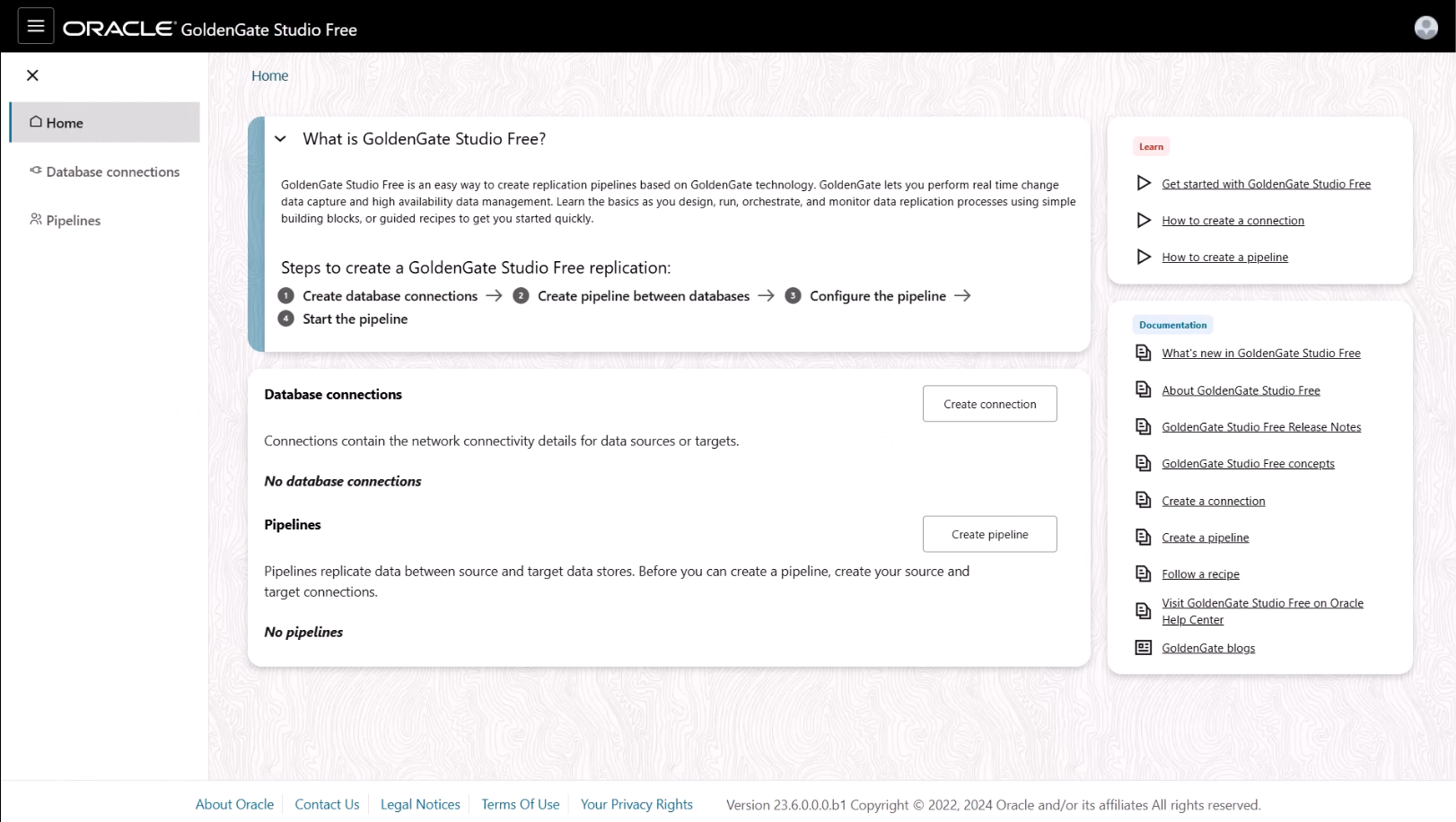
Task: Click the version and copyright footer text
Action: coord(993,805)
